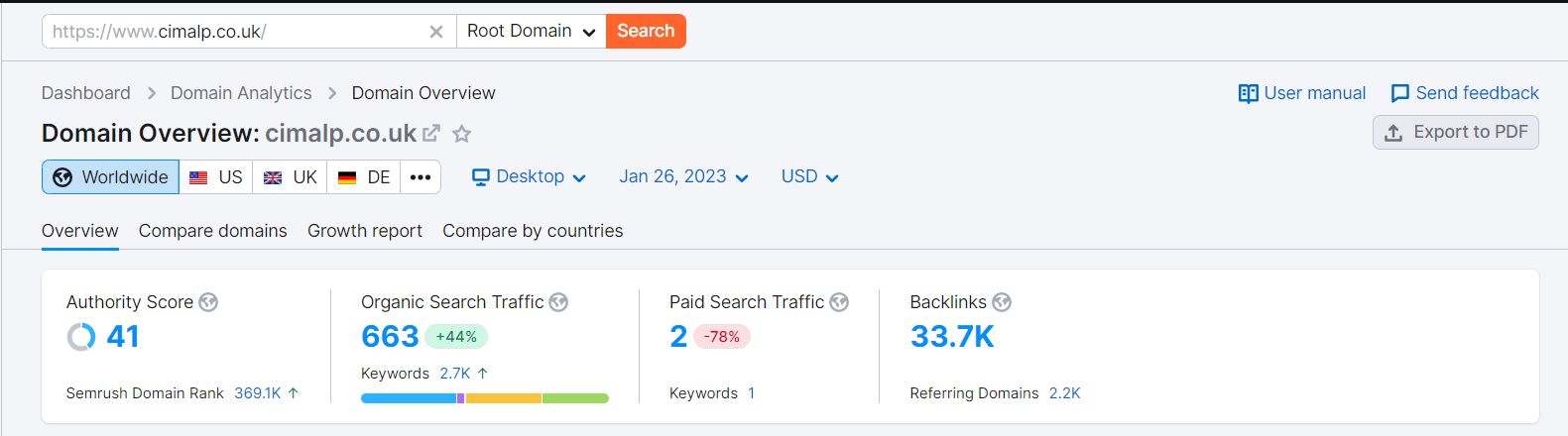Open cimalp.co.uk in a new tab via external link icon
Viewport: 1568px width, 436px height.
click(x=431, y=133)
